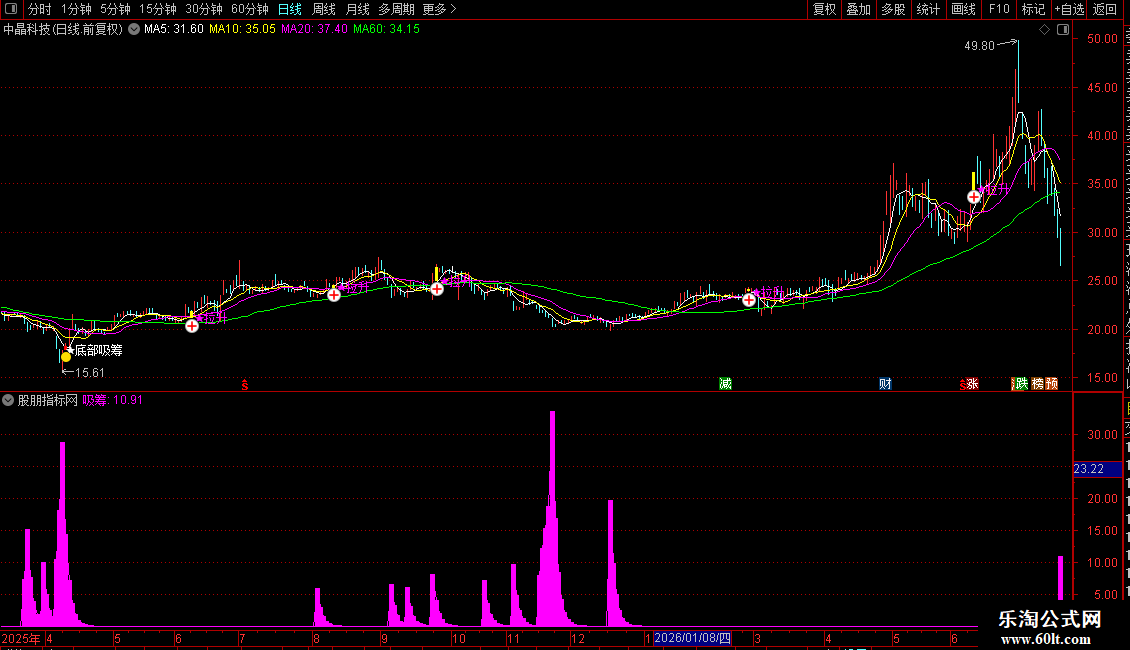Add stock with +自选 button

pos(1069,9)
